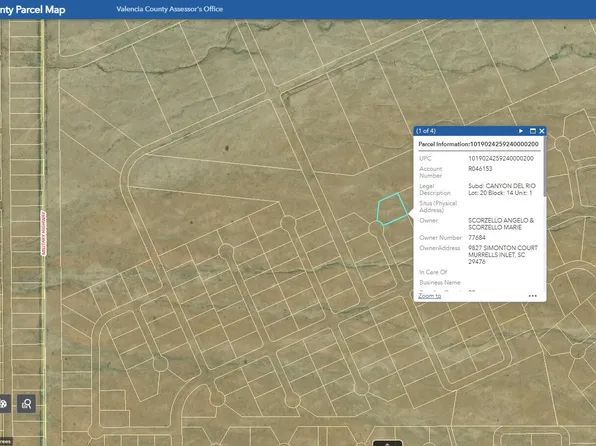The width and height of the screenshot is (596, 446).
Task: Show next feature in parcel popup
Action: click(x=521, y=131)
